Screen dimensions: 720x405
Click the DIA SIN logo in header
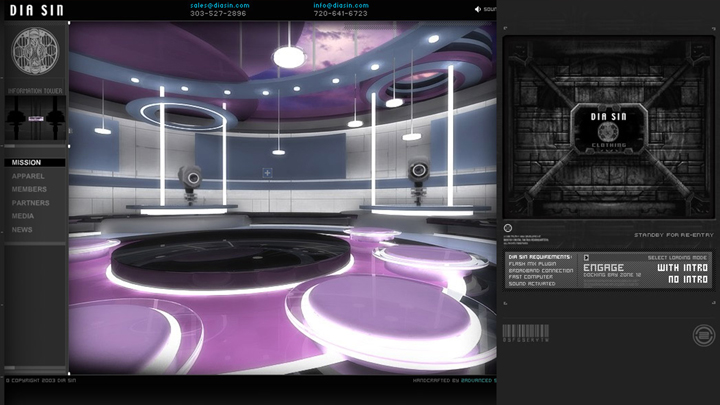point(37,10)
